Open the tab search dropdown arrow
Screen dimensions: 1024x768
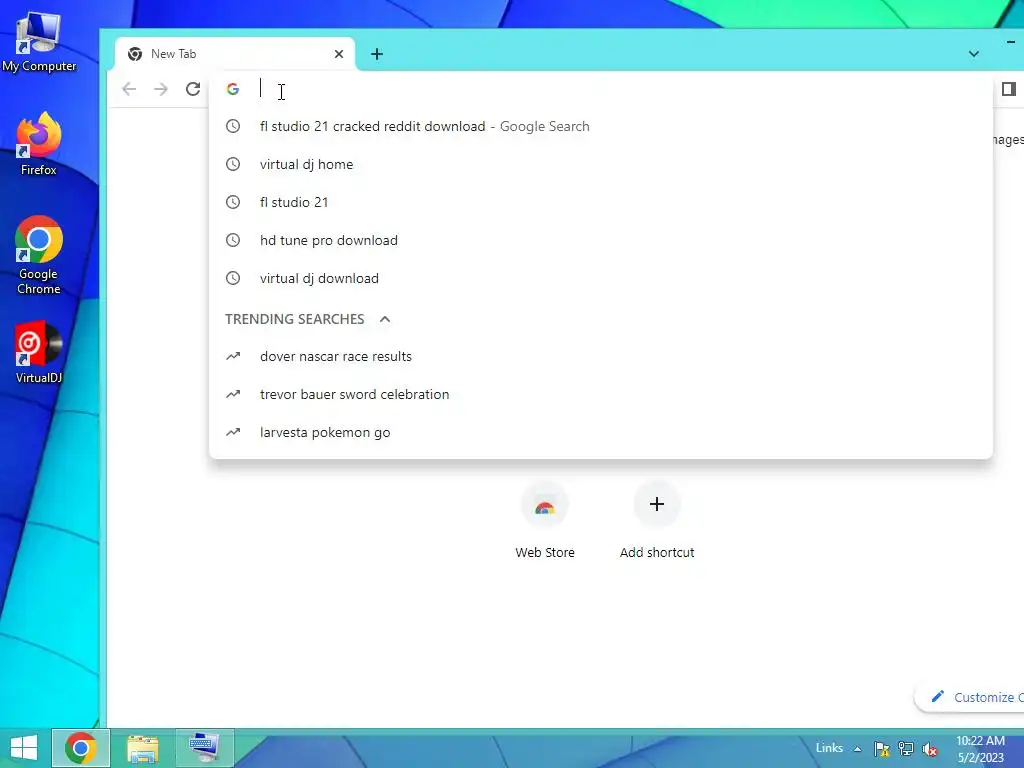[974, 54]
